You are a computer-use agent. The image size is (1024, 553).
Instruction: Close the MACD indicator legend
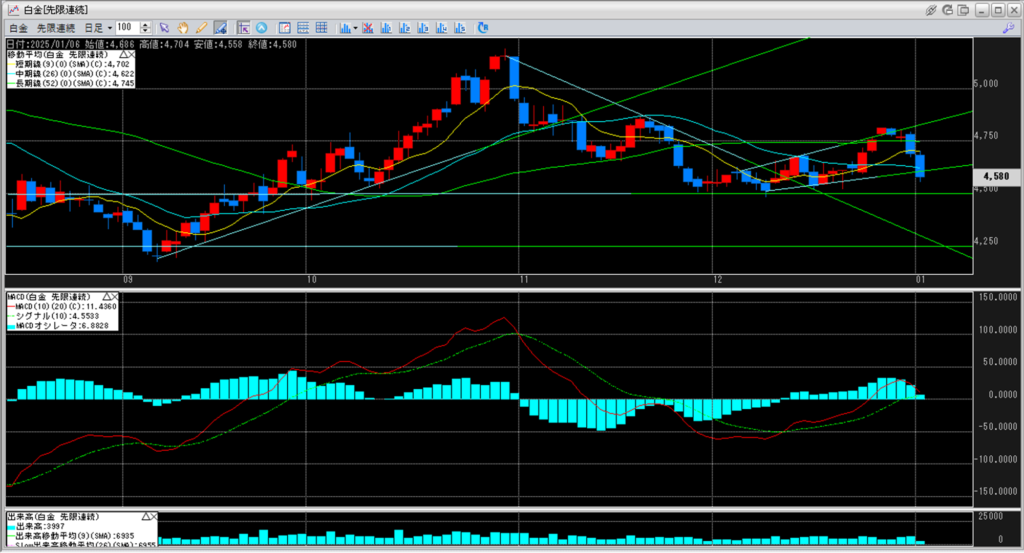coord(114,297)
